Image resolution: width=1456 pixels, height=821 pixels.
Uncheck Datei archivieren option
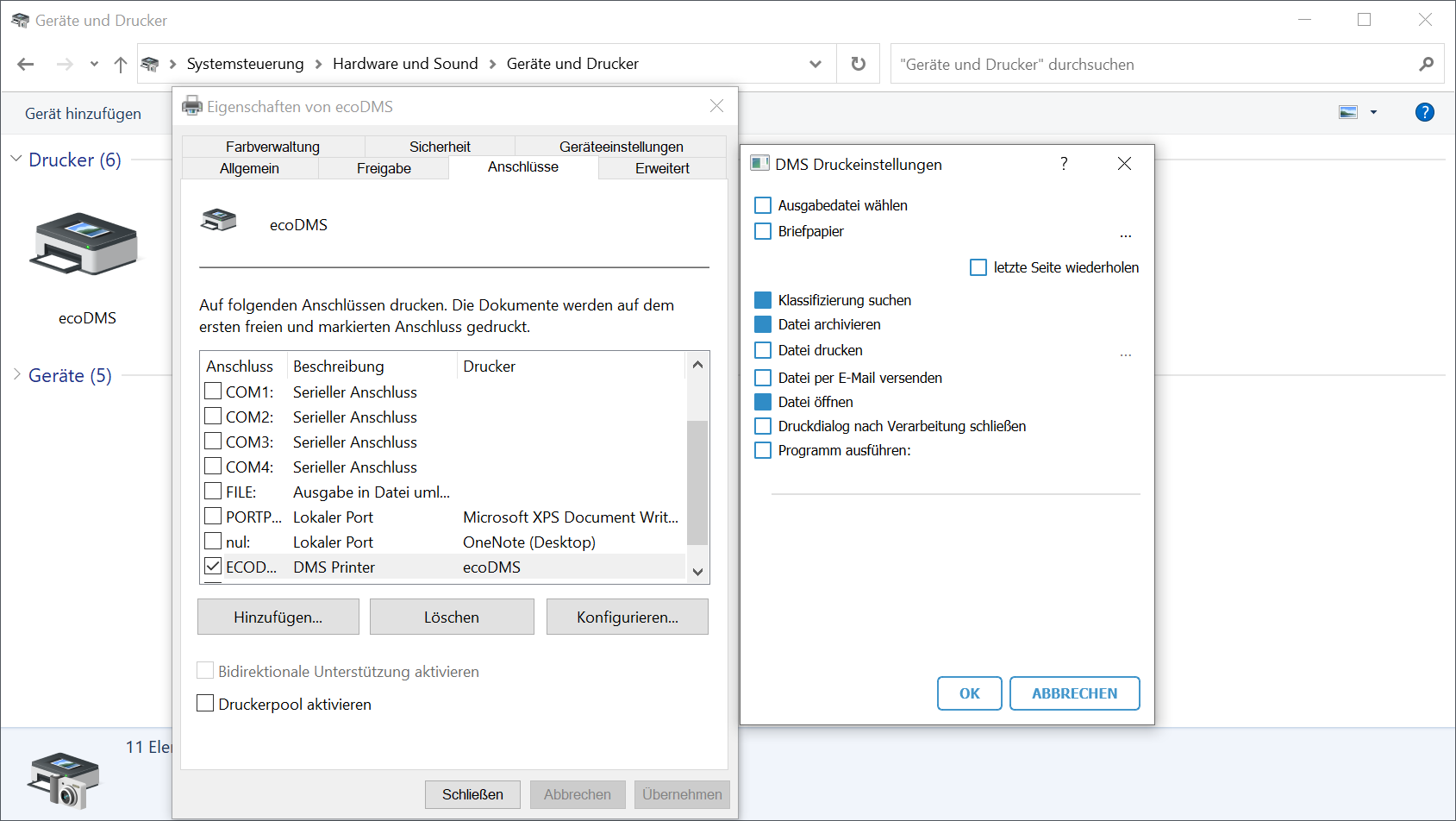point(763,324)
